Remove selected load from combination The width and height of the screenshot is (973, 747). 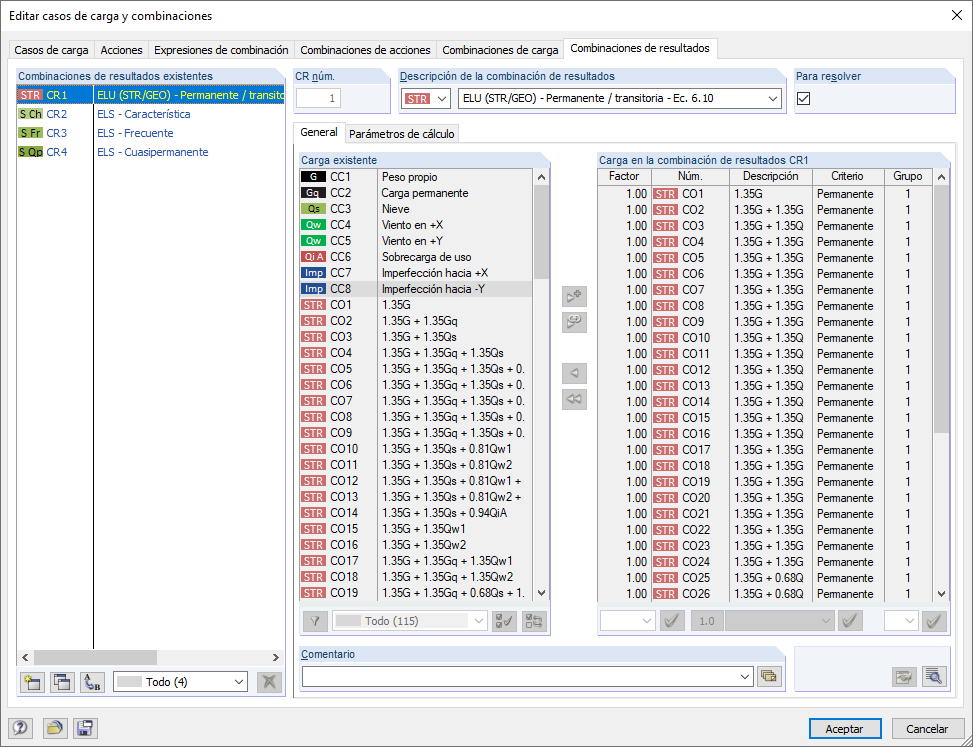tap(574, 373)
